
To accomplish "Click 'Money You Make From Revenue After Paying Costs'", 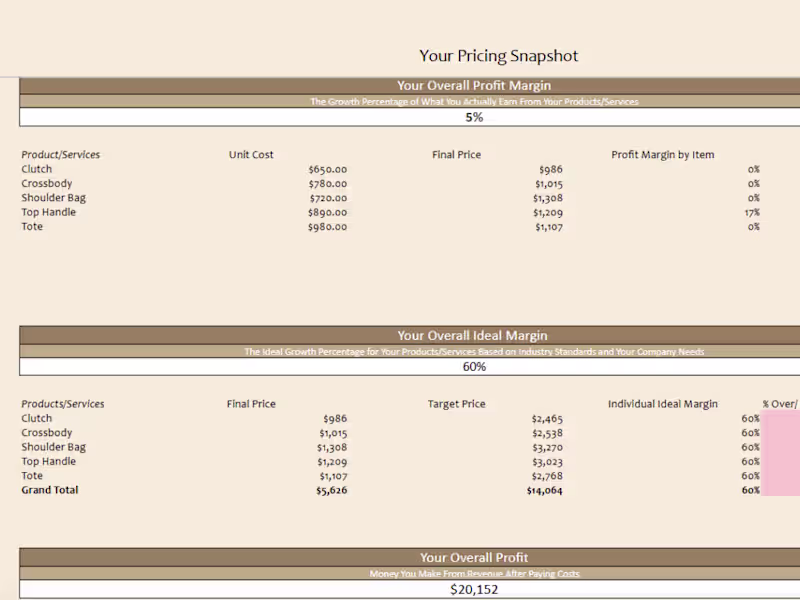I will click(474, 573).
